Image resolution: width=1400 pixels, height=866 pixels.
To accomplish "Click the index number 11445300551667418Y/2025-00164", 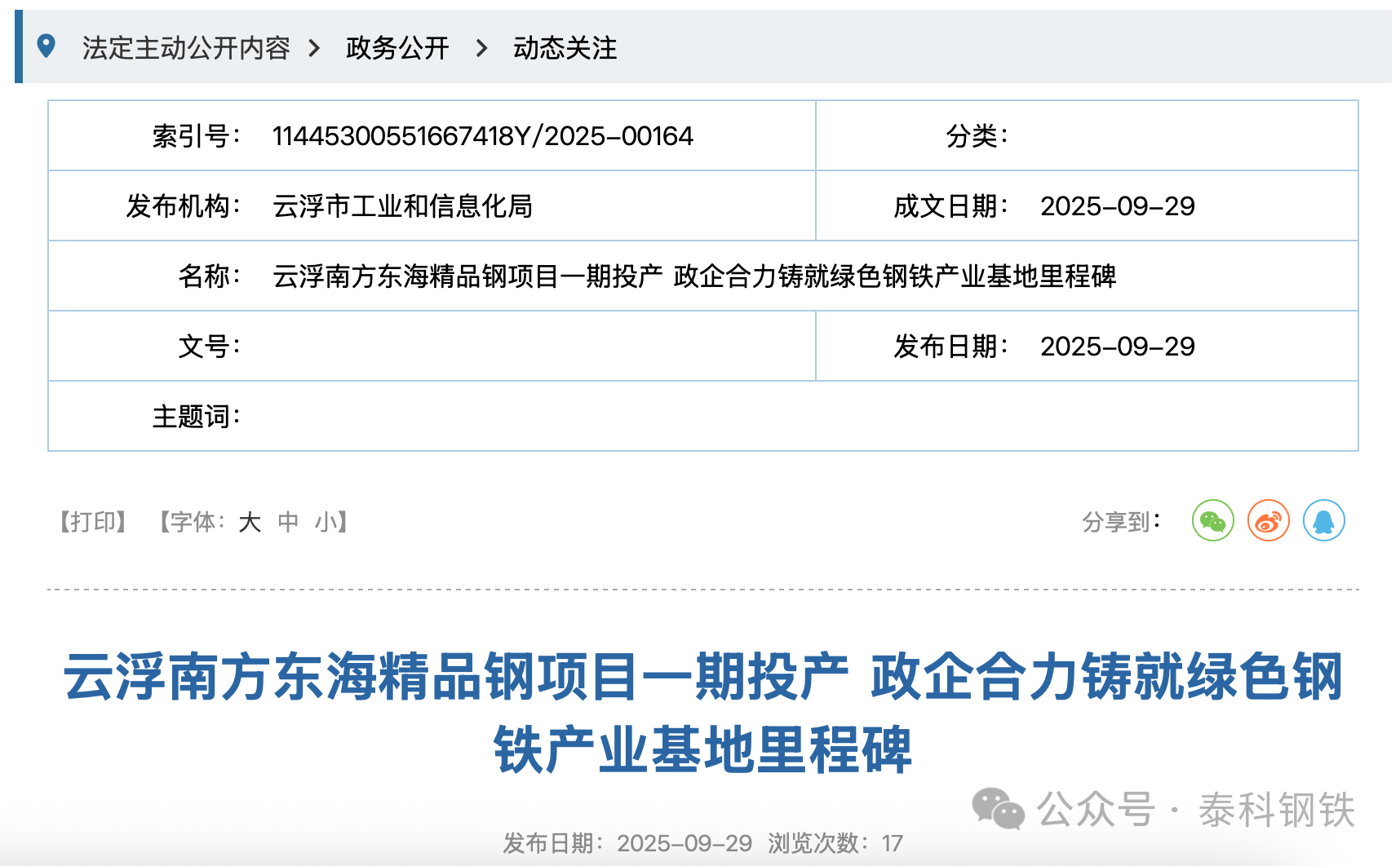I will [482, 136].
